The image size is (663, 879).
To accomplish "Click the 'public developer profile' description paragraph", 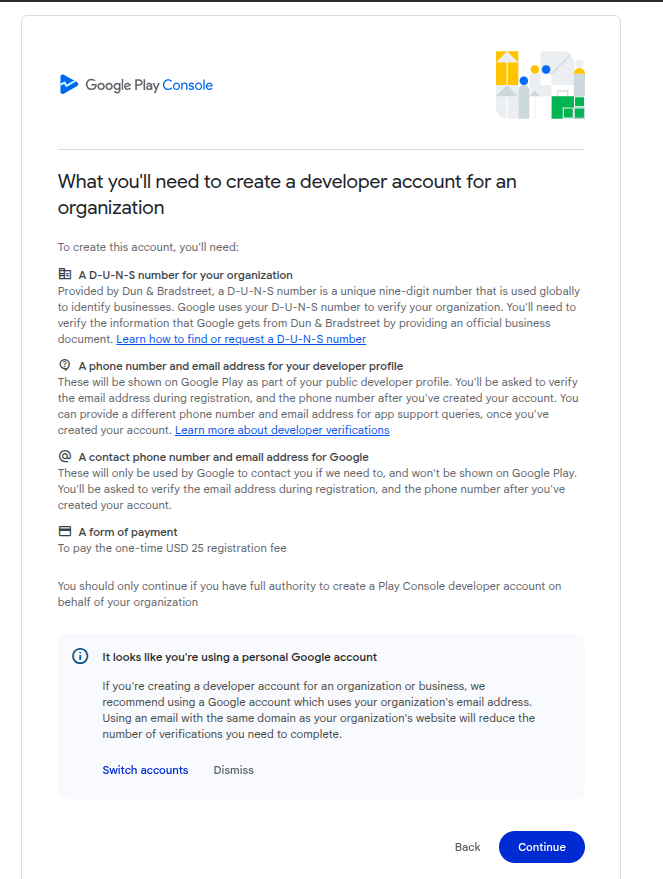I will point(318,406).
